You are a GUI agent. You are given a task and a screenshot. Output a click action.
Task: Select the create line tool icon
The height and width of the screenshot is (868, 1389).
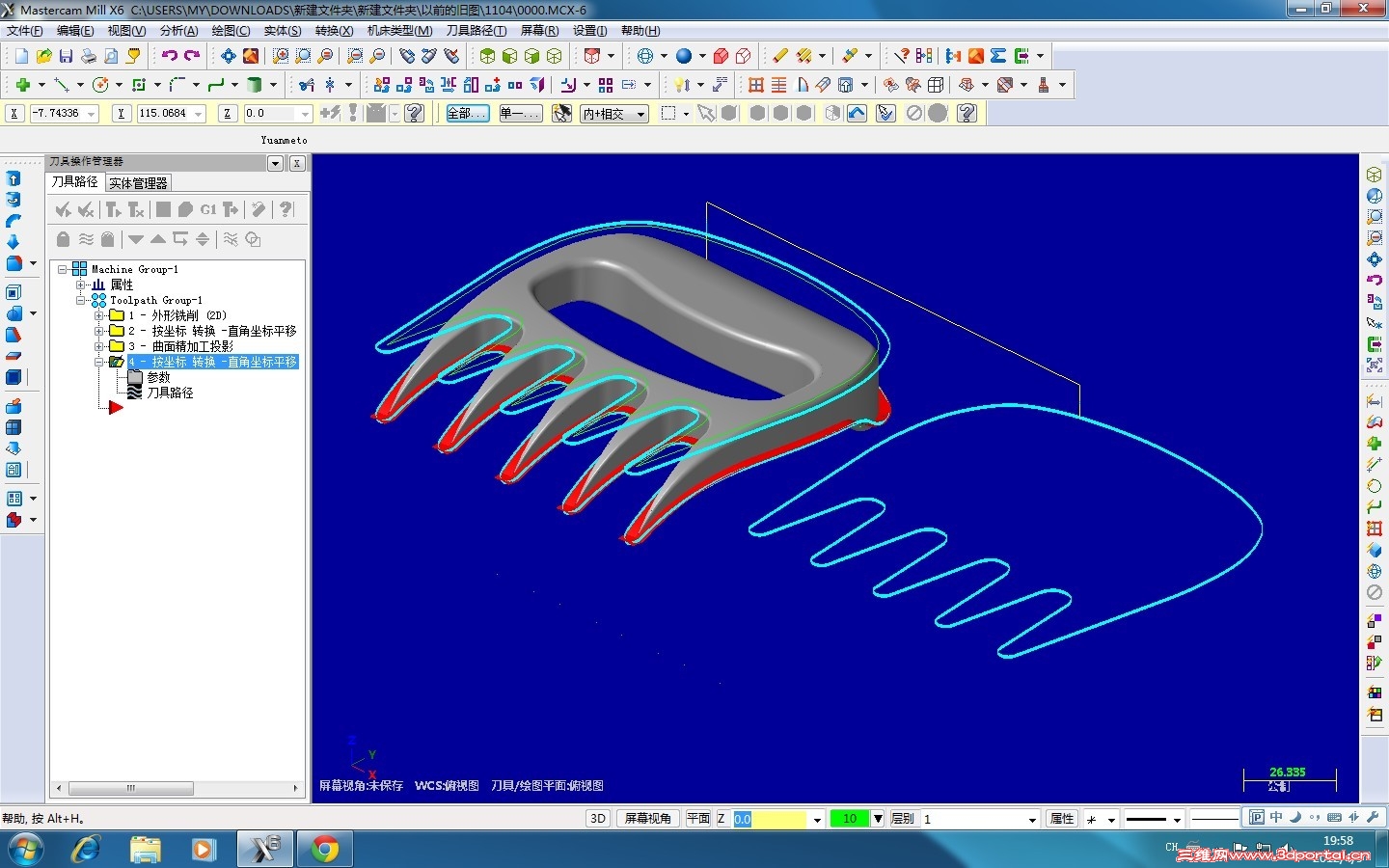click(x=62, y=85)
